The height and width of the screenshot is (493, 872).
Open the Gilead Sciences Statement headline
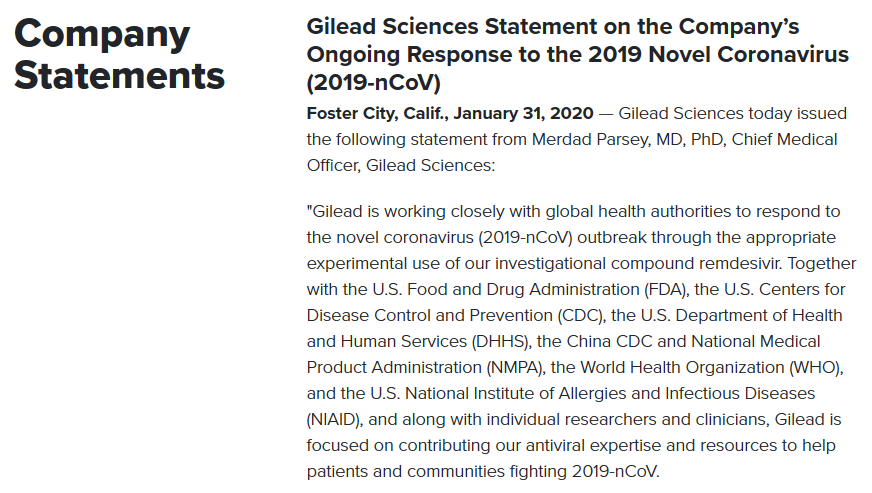pyautogui.click(x=577, y=54)
